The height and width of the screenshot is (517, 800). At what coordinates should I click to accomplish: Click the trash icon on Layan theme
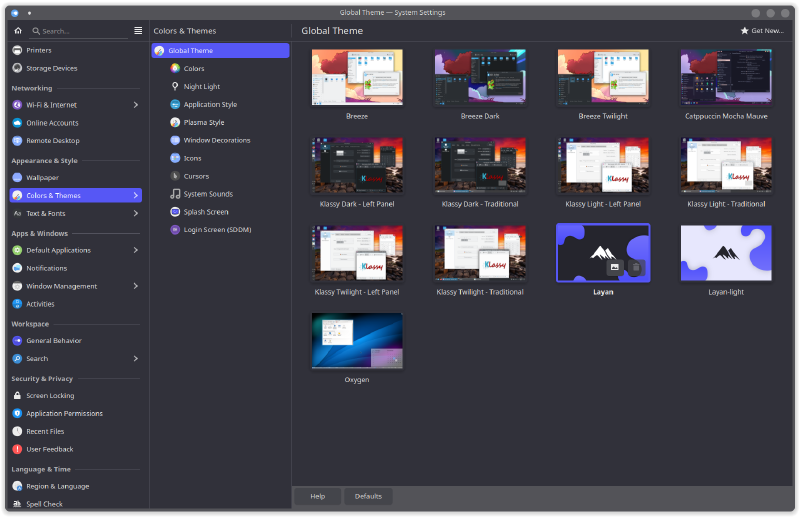click(636, 267)
